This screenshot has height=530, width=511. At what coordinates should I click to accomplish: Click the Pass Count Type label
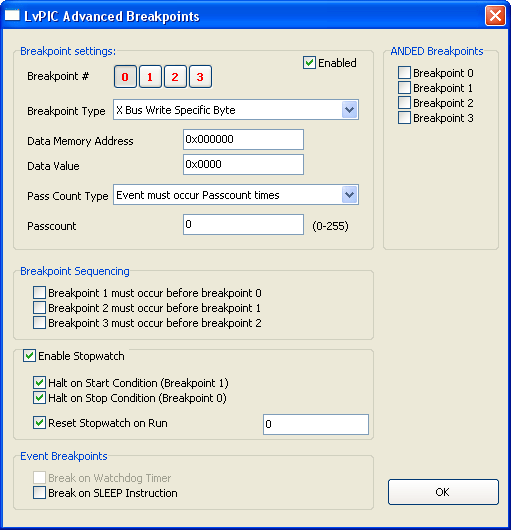pos(68,196)
